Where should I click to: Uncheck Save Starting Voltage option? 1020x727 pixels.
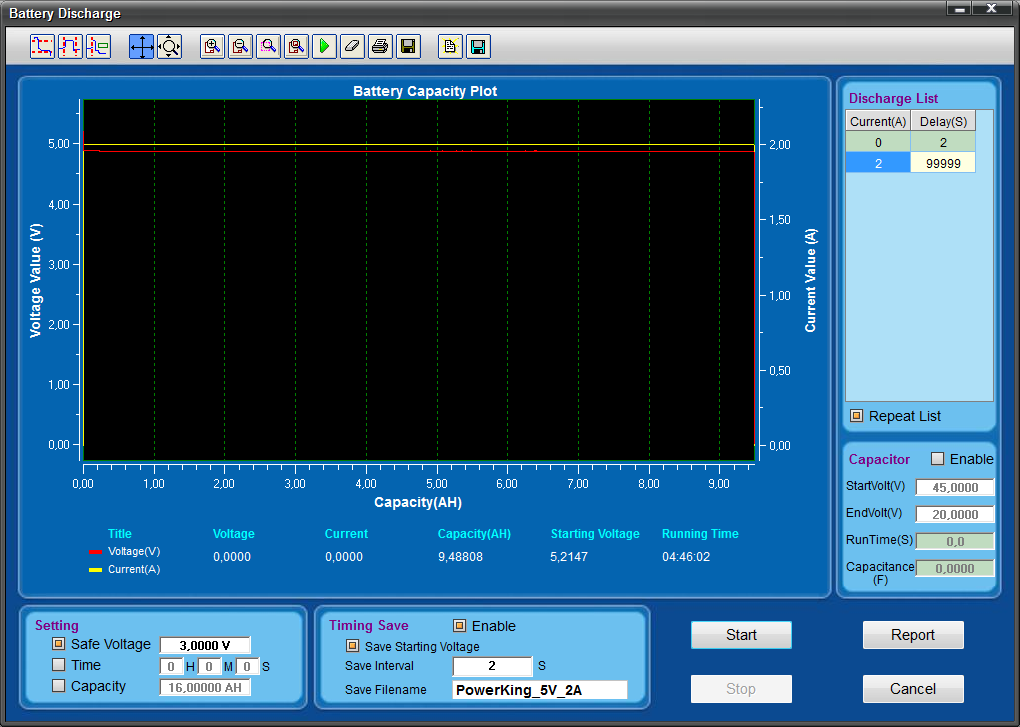click(352, 646)
